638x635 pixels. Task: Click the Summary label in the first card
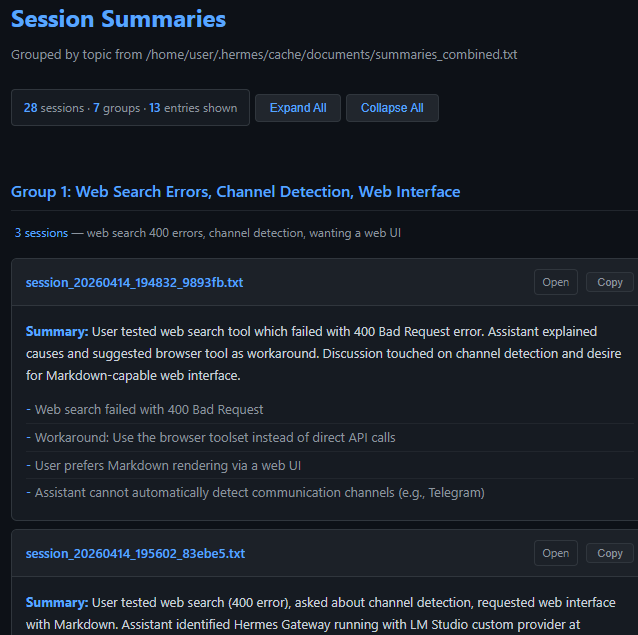click(57, 332)
